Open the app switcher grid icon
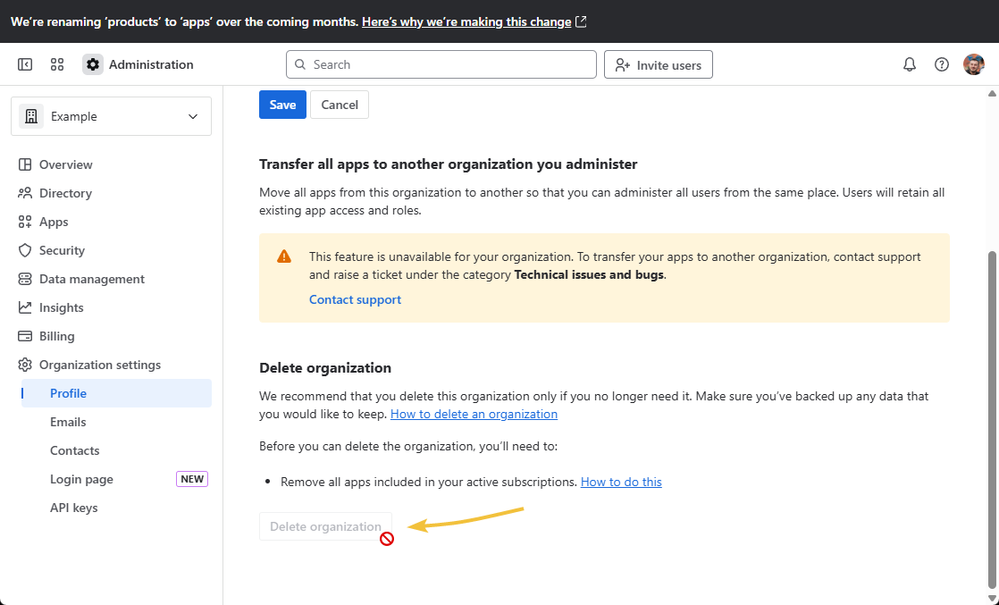This screenshot has height=605, width=999. [57, 65]
